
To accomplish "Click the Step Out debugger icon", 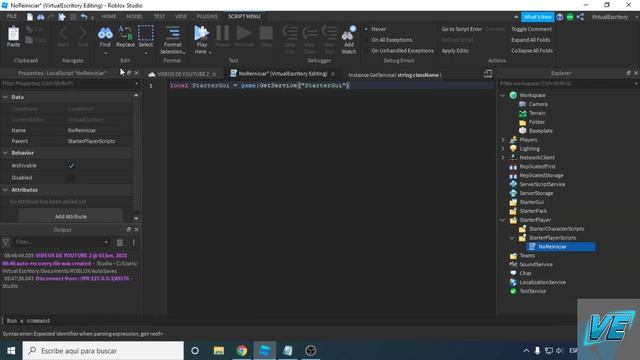I will (329, 33).
